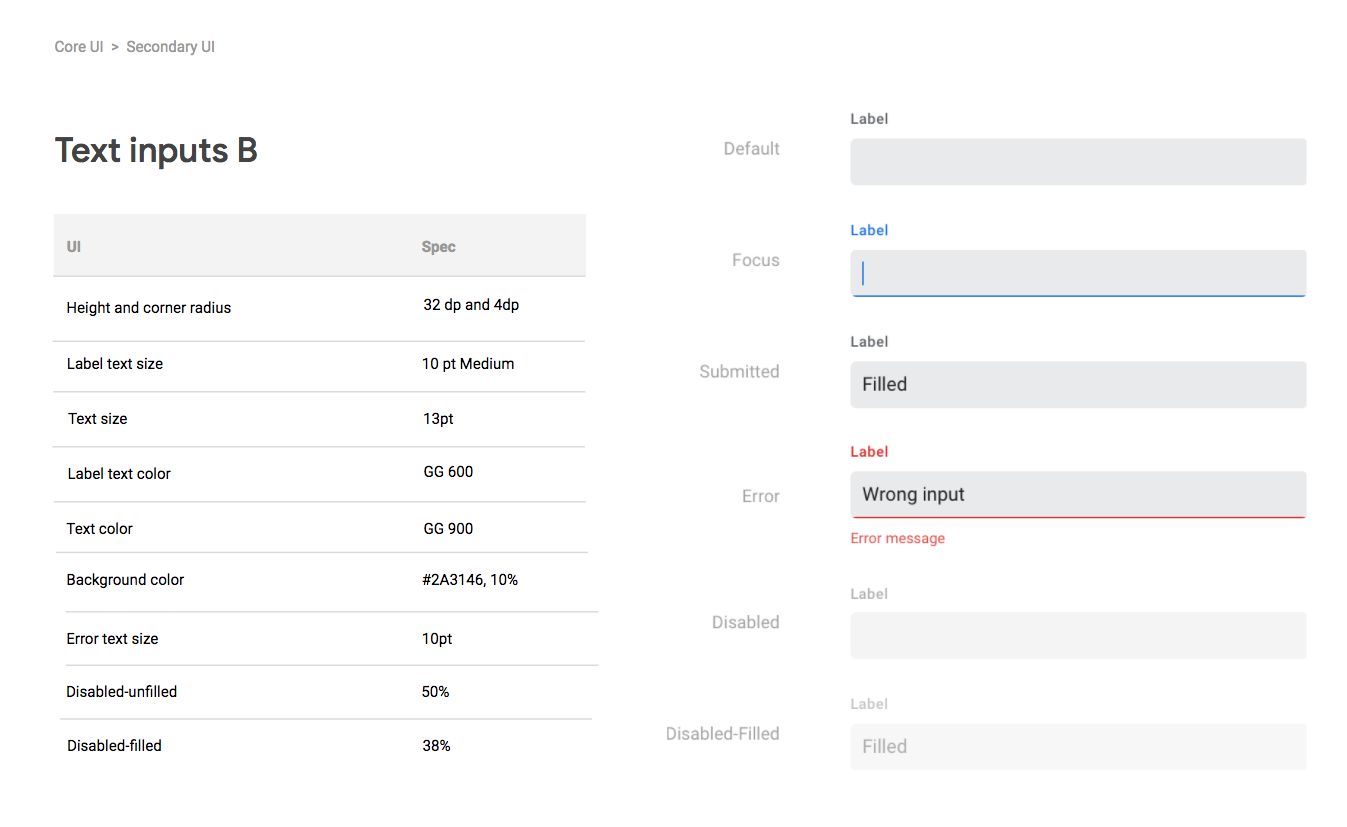Viewport: 1347px width, 827px height.
Task: Click the Default state empty input field
Action: (x=1078, y=162)
